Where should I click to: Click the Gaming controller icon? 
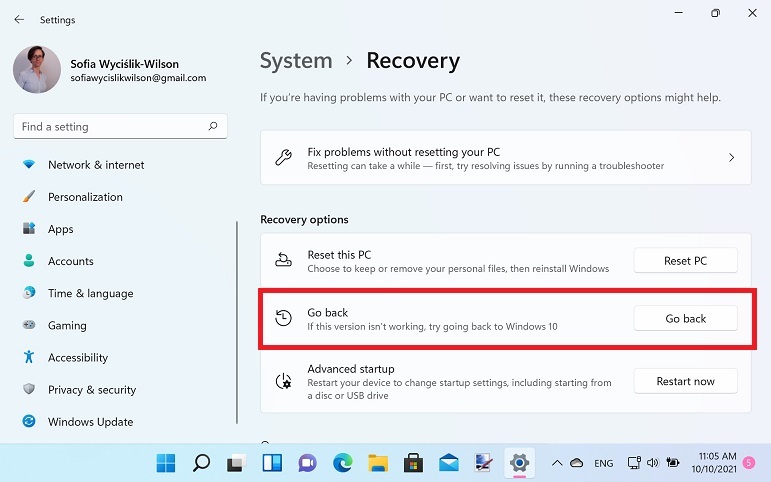[29, 325]
